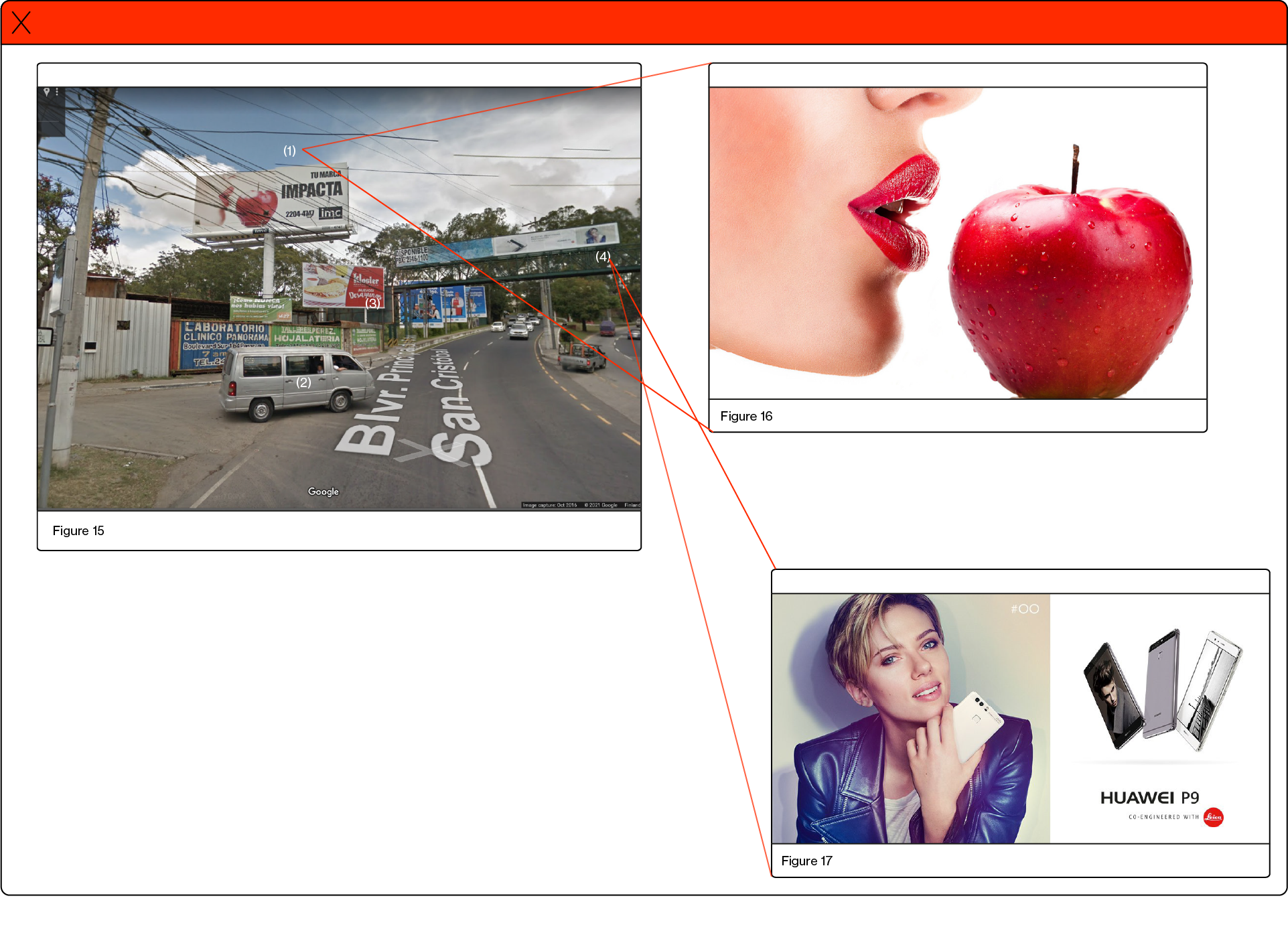Click the map pin icon in Street View
Image resolution: width=1288 pixels, height=941 pixels.
tap(46, 92)
